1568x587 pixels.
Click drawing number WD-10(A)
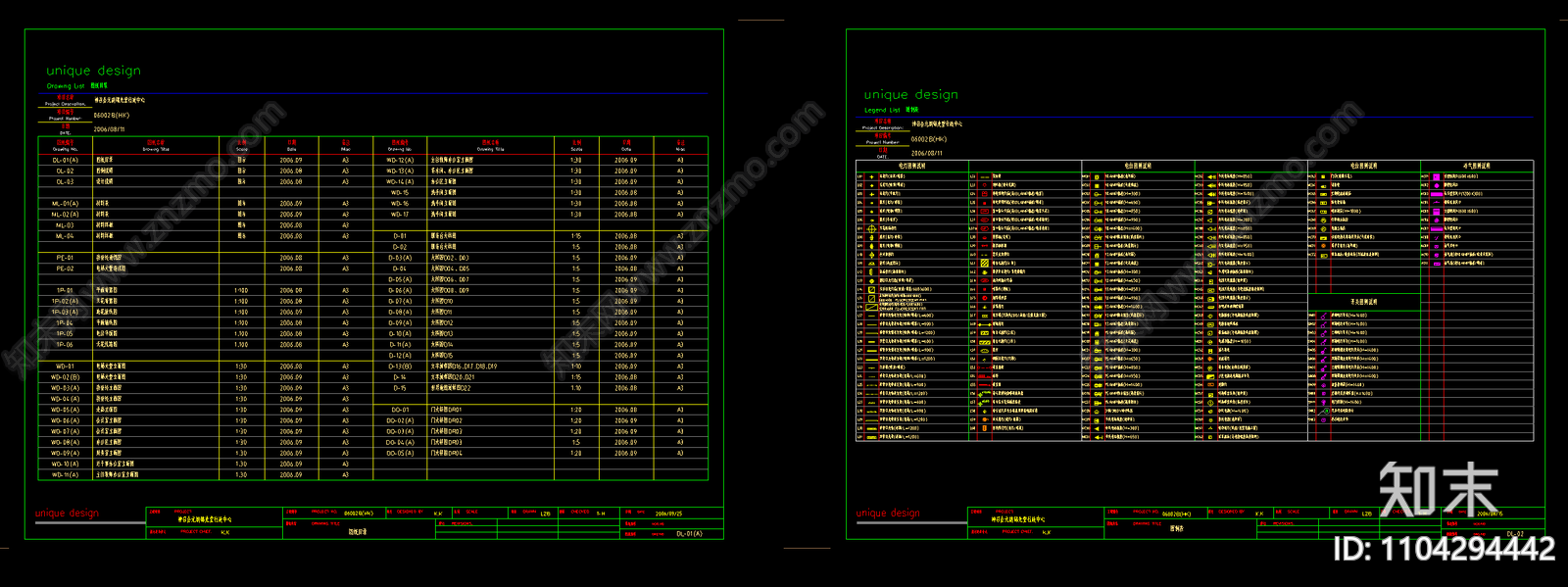coord(65,465)
